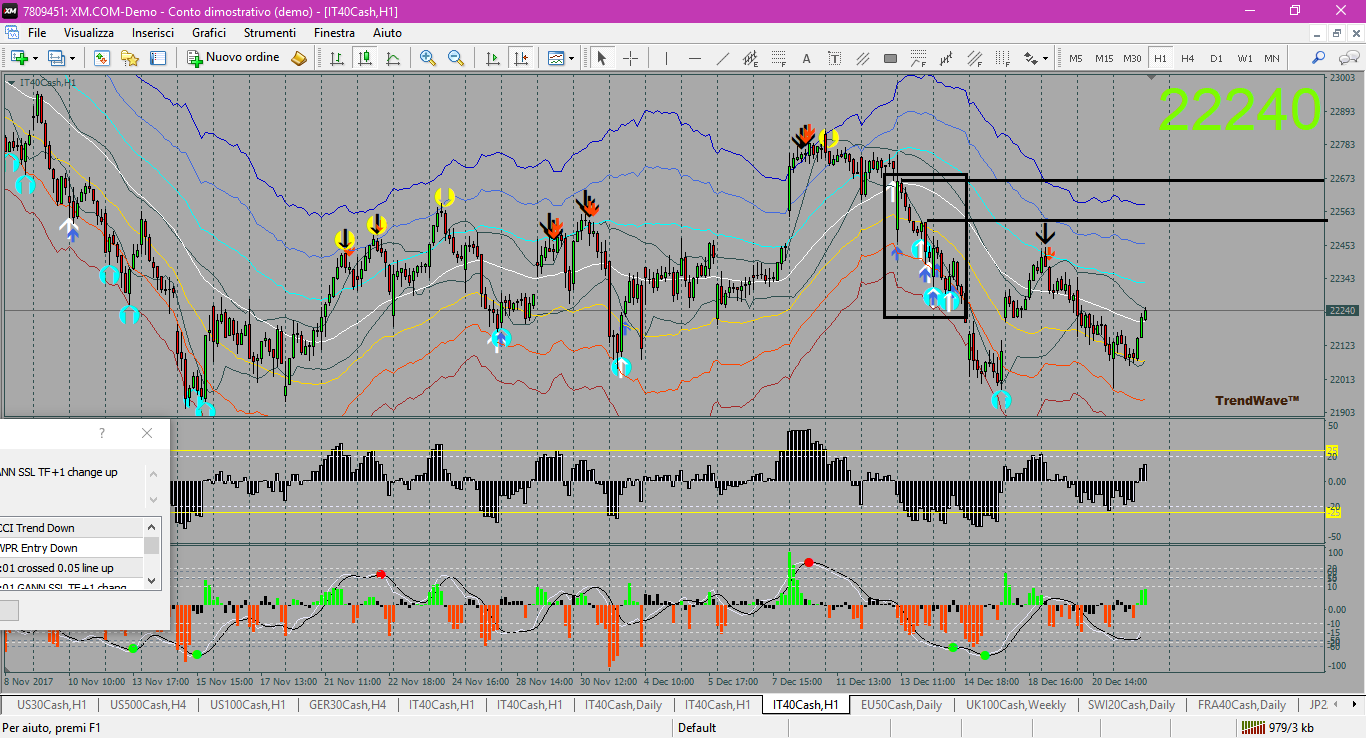Screen dimensions: 1366x738
Task: Toggle chart auto scroll
Action: (x=493, y=58)
